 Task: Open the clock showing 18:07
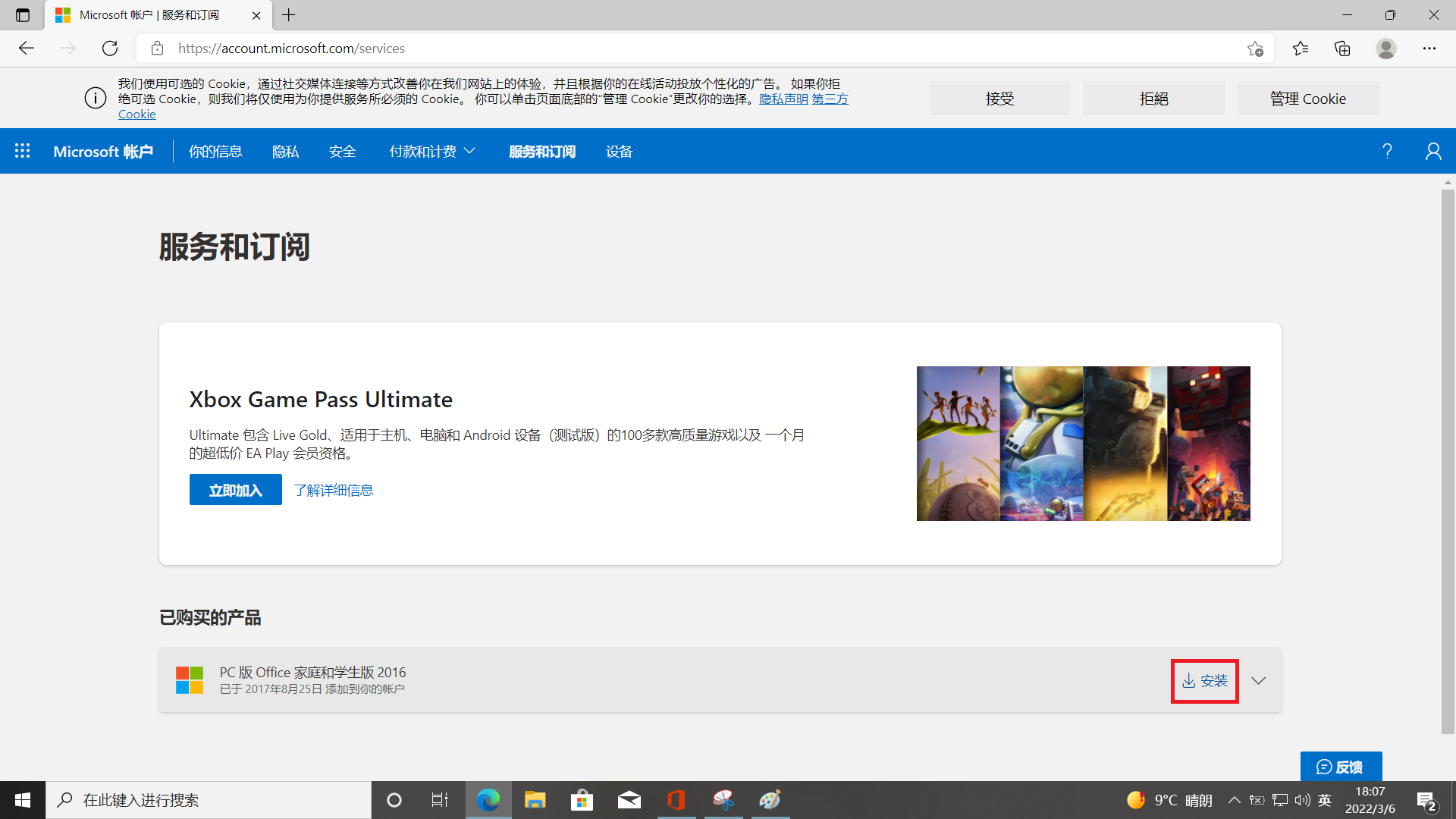(1370, 800)
